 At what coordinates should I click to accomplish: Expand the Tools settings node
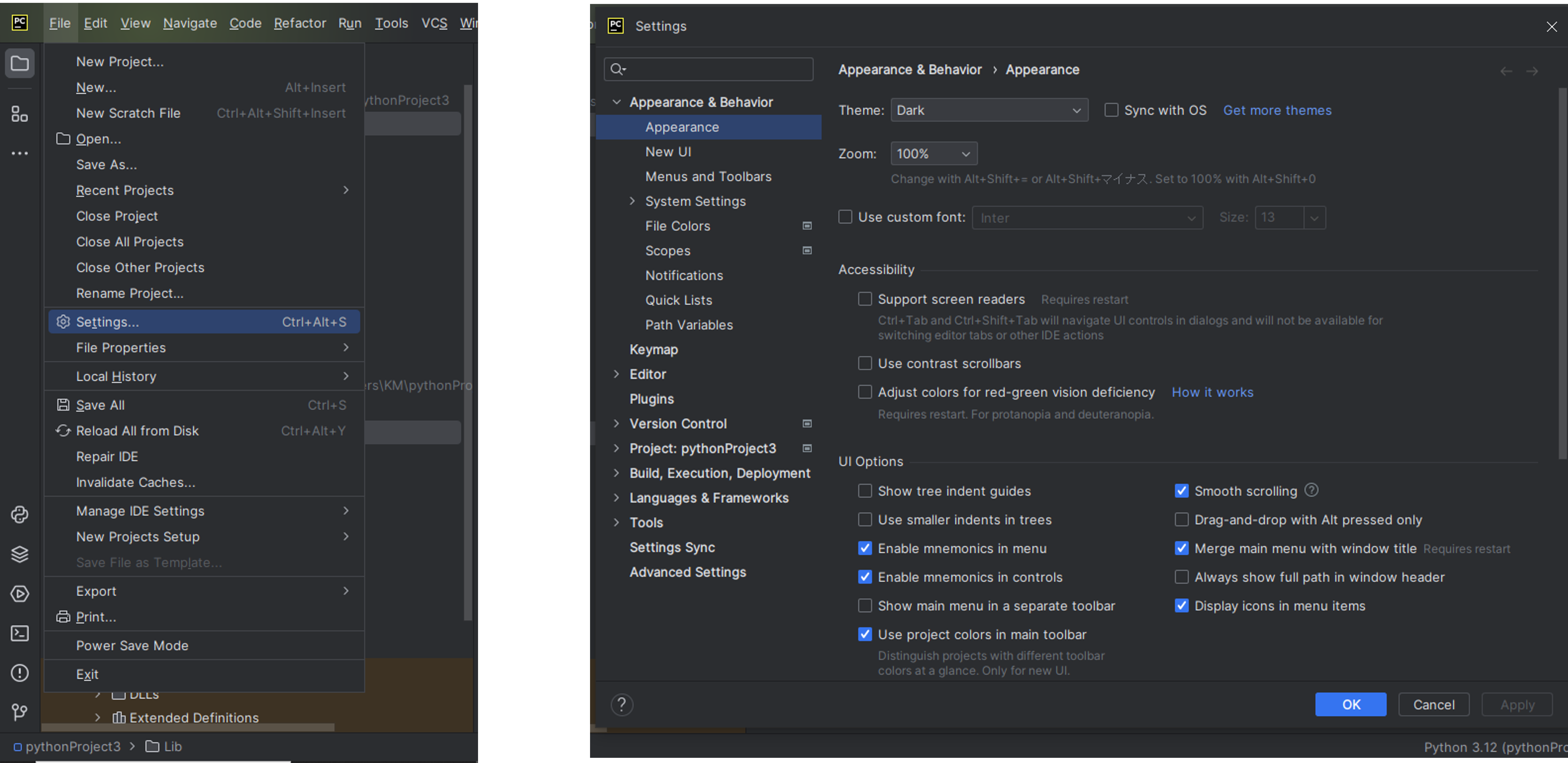(x=617, y=522)
